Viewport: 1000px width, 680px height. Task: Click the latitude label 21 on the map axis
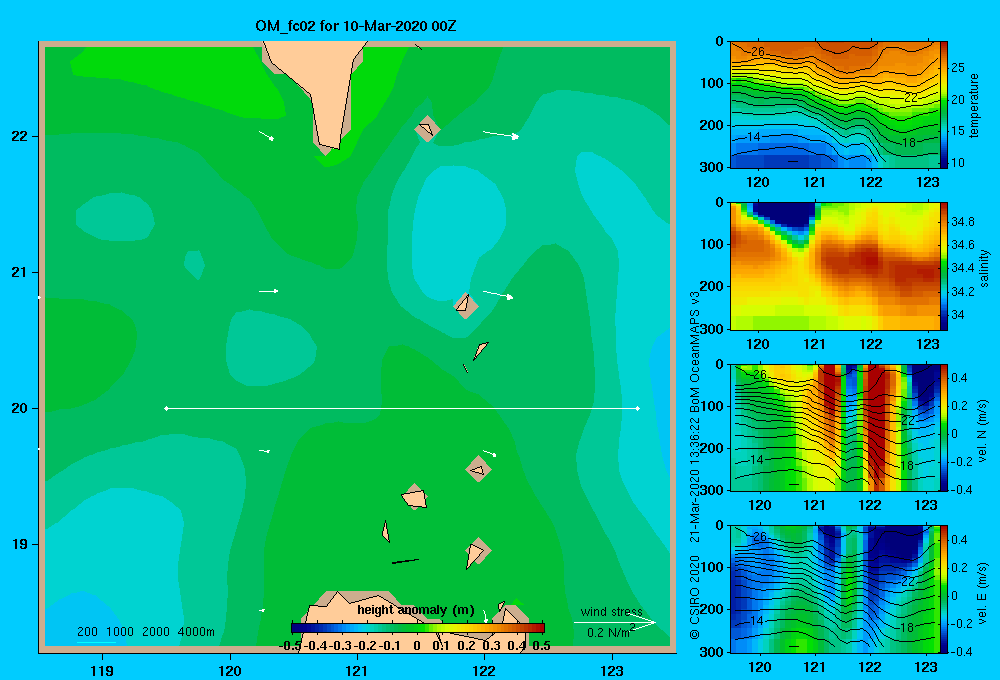(20, 272)
